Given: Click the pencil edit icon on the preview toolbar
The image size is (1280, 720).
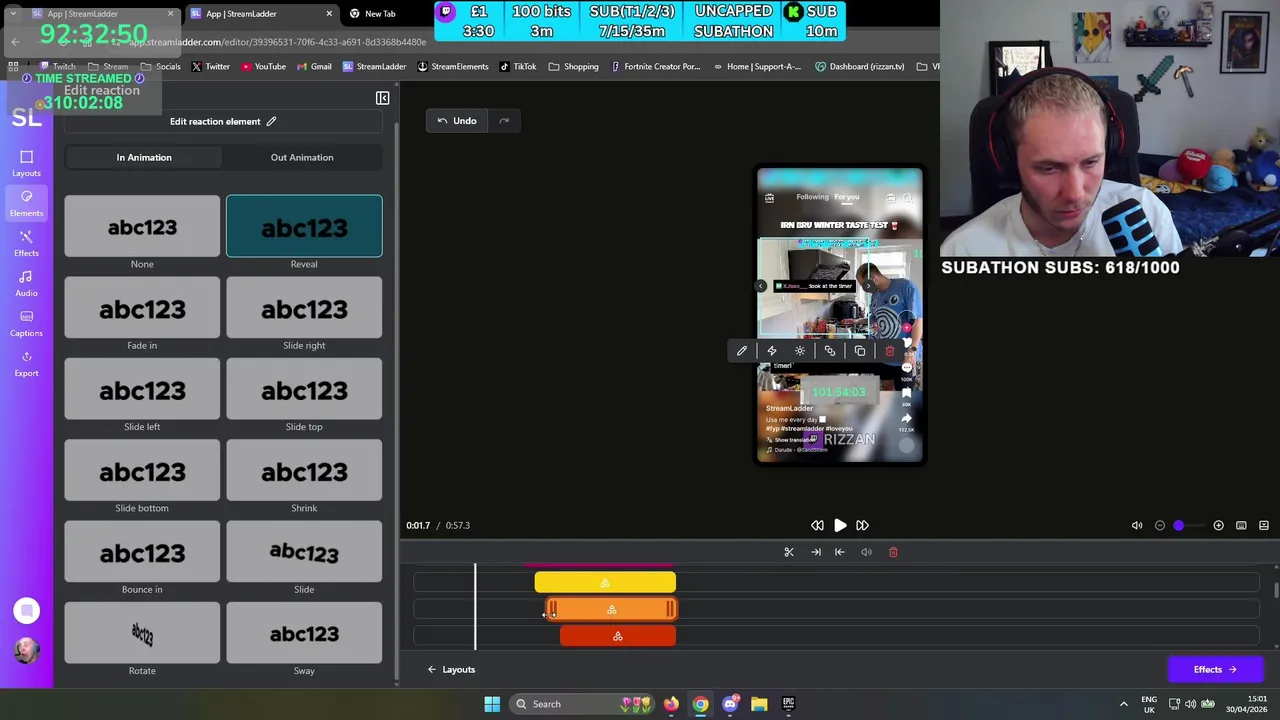Looking at the screenshot, I should 742,351.
